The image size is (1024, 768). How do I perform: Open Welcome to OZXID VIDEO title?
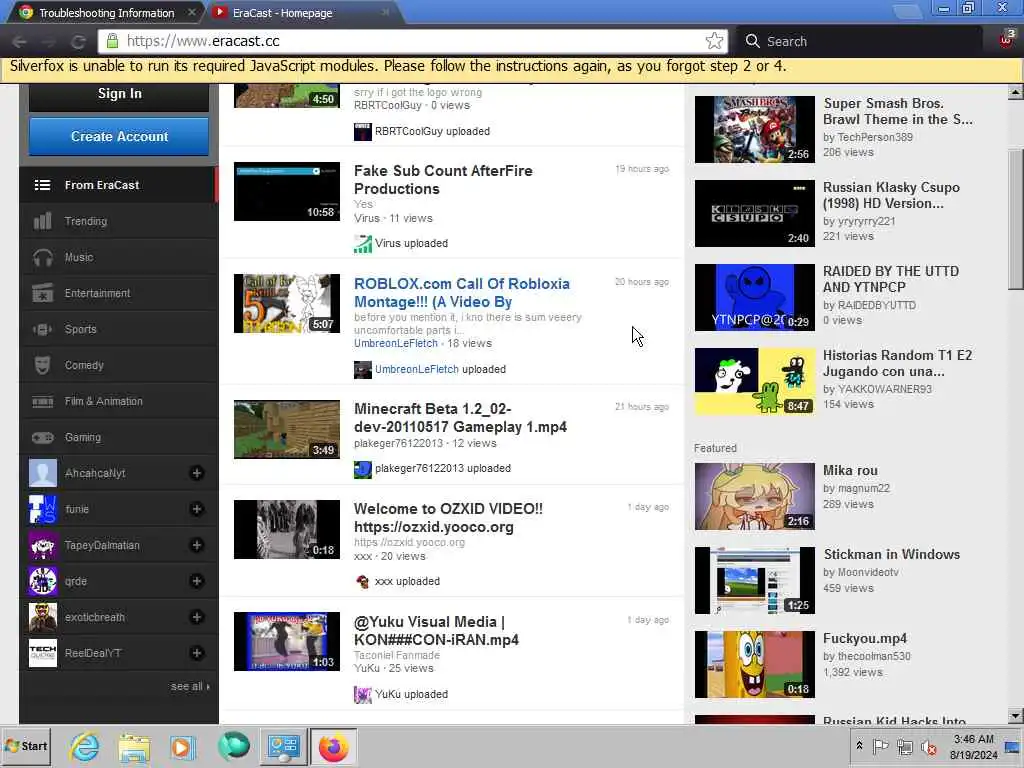click(448, 518)
